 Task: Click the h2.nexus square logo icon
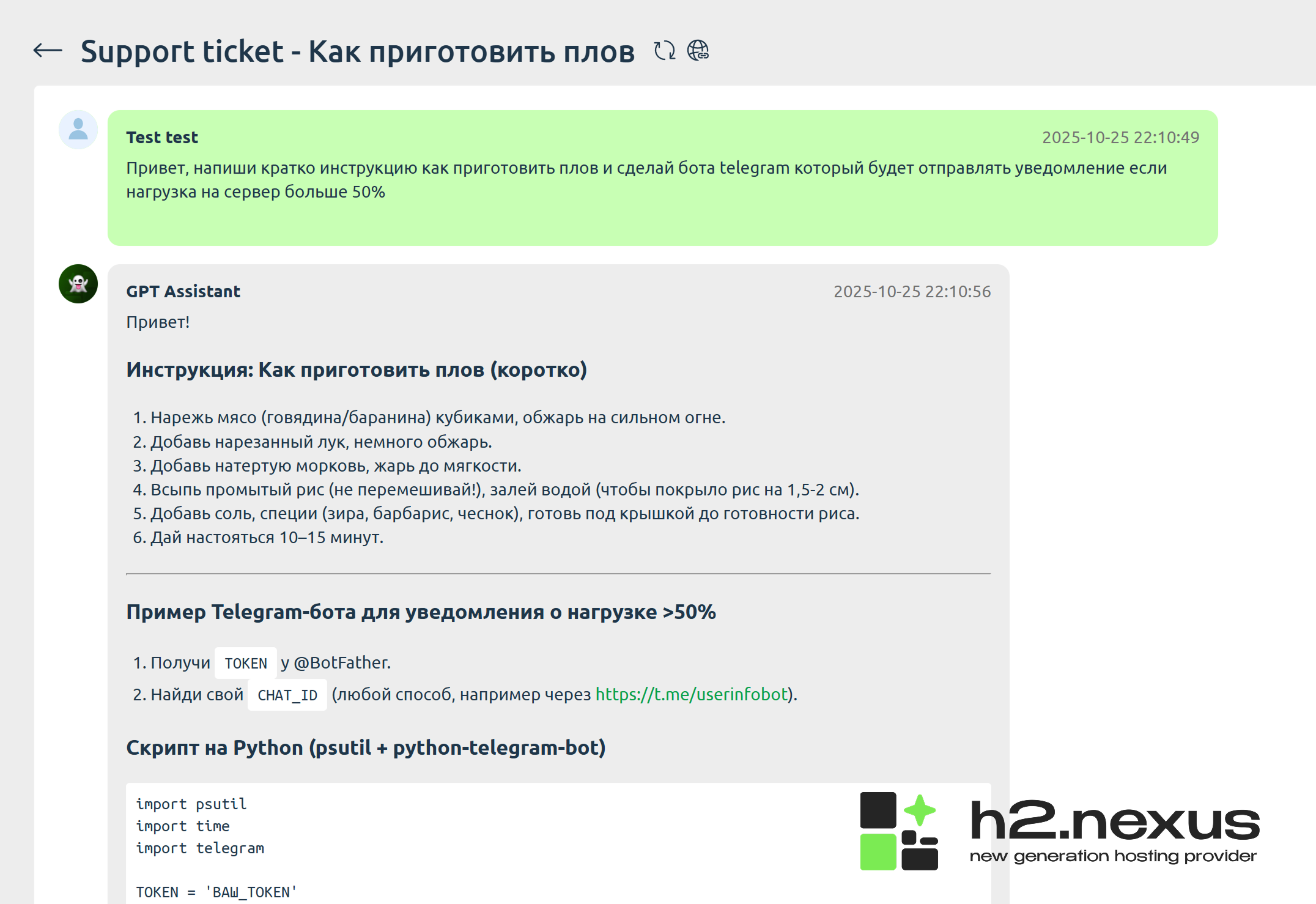[x=898, y=831]
